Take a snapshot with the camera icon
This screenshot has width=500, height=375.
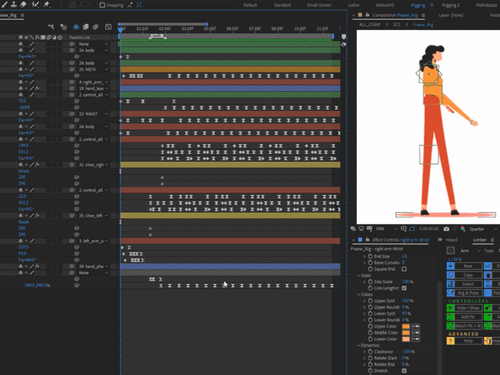click(x=446, y=229)
